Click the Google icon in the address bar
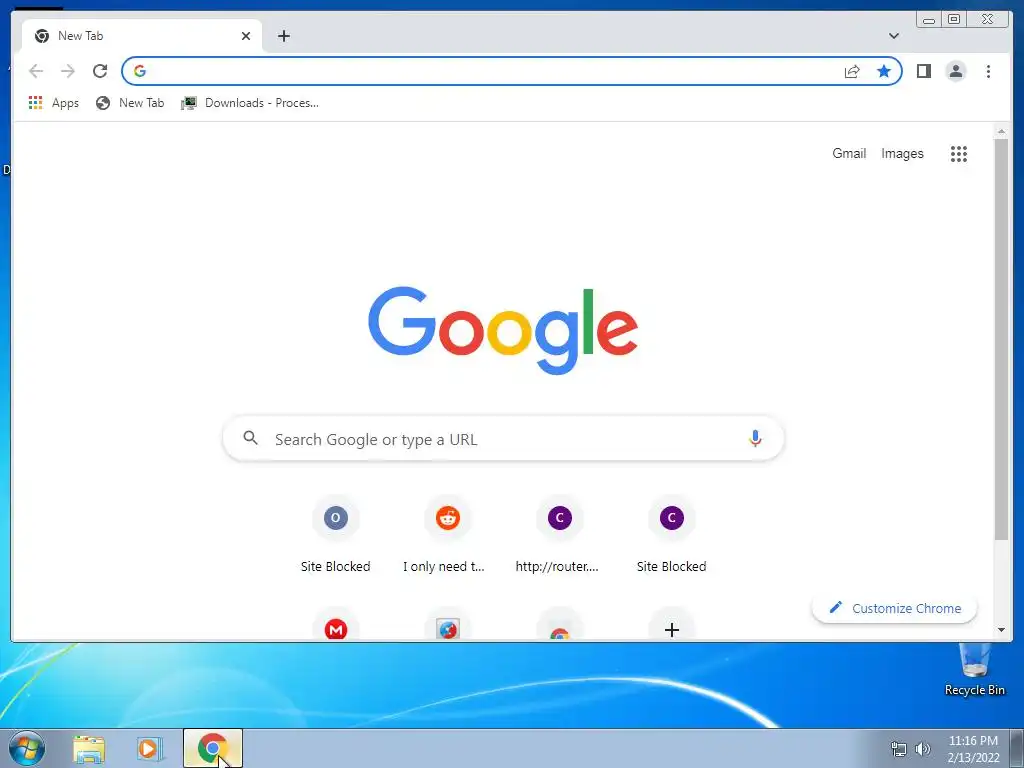Image resolution: width=1024 pixels, height=768 pixels. pyautogui.click(x=140, y=71)
